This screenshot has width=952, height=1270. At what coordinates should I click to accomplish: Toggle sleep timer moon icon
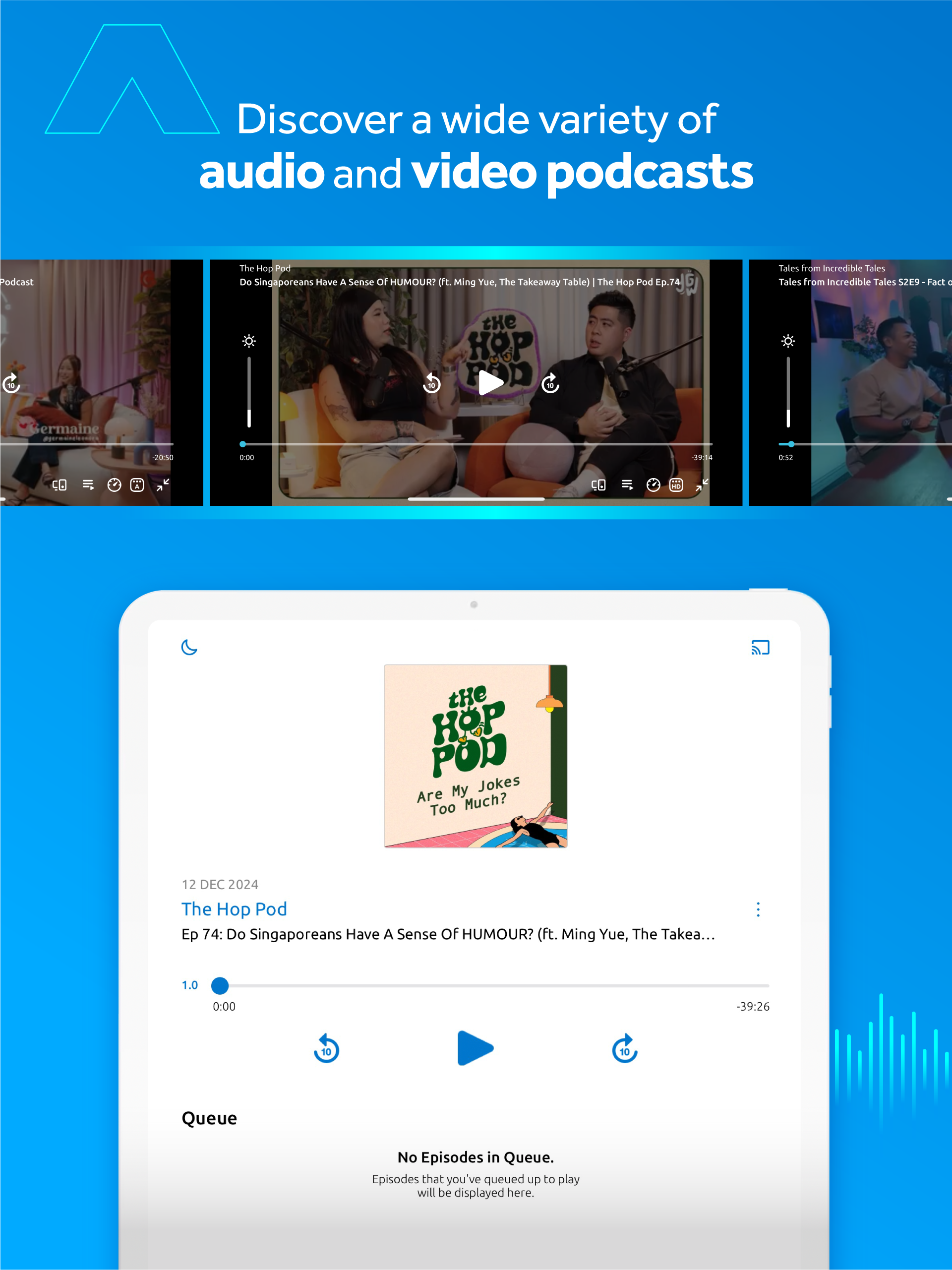coord(189,647)
